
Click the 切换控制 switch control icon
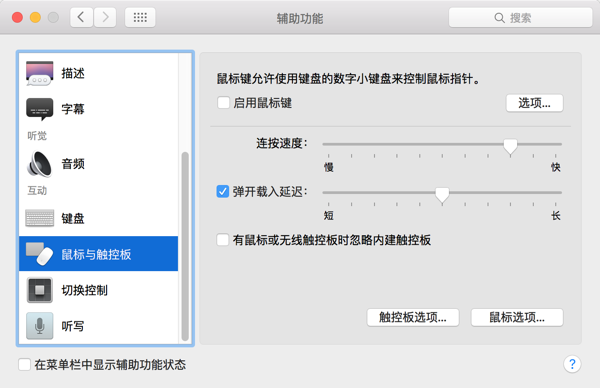click(x=39, y=290)
